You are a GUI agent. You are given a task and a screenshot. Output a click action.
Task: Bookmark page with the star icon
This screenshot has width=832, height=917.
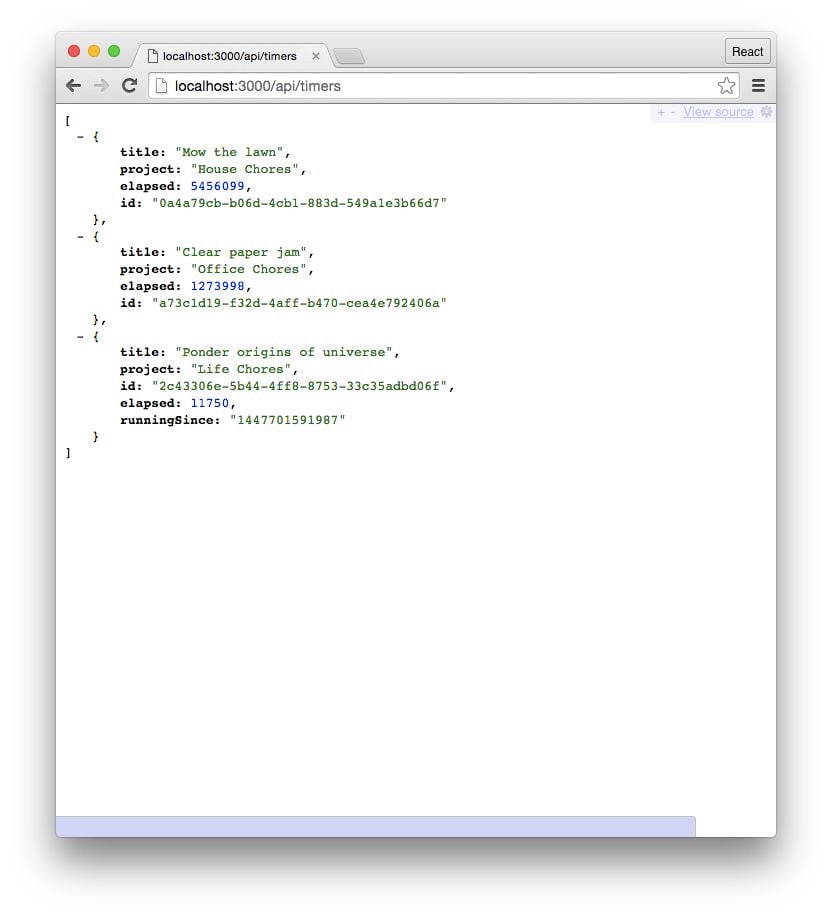(x=726, y=85)
